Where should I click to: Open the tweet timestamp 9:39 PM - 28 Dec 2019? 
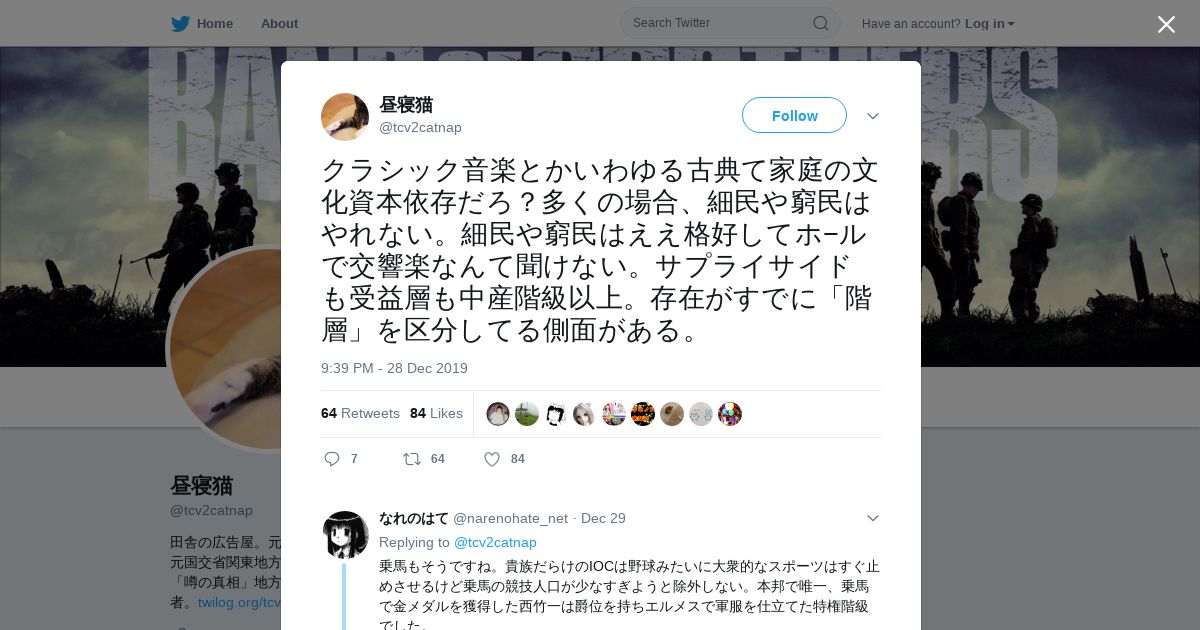394,368
